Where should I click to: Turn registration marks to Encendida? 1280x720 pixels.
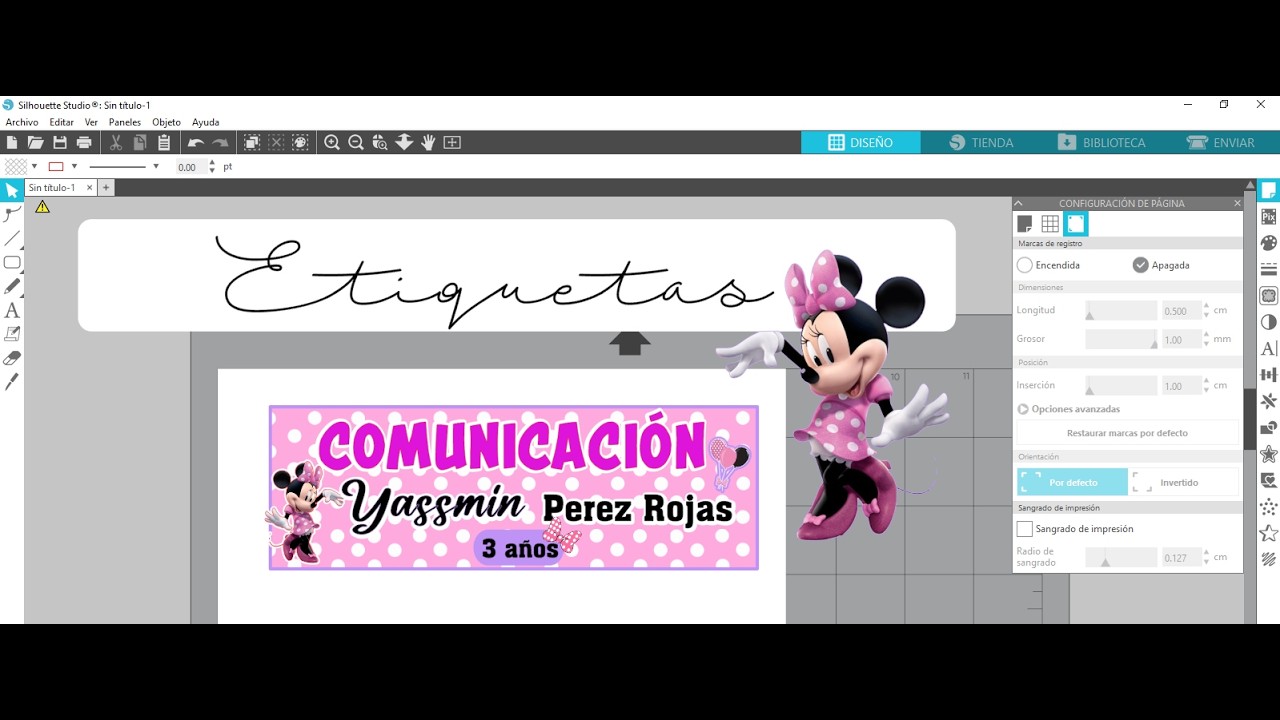pos(1025,265)
